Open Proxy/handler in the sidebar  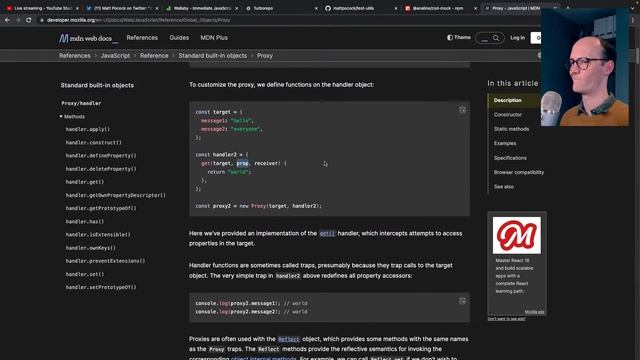pyautogui.click(x=81, y=103)
